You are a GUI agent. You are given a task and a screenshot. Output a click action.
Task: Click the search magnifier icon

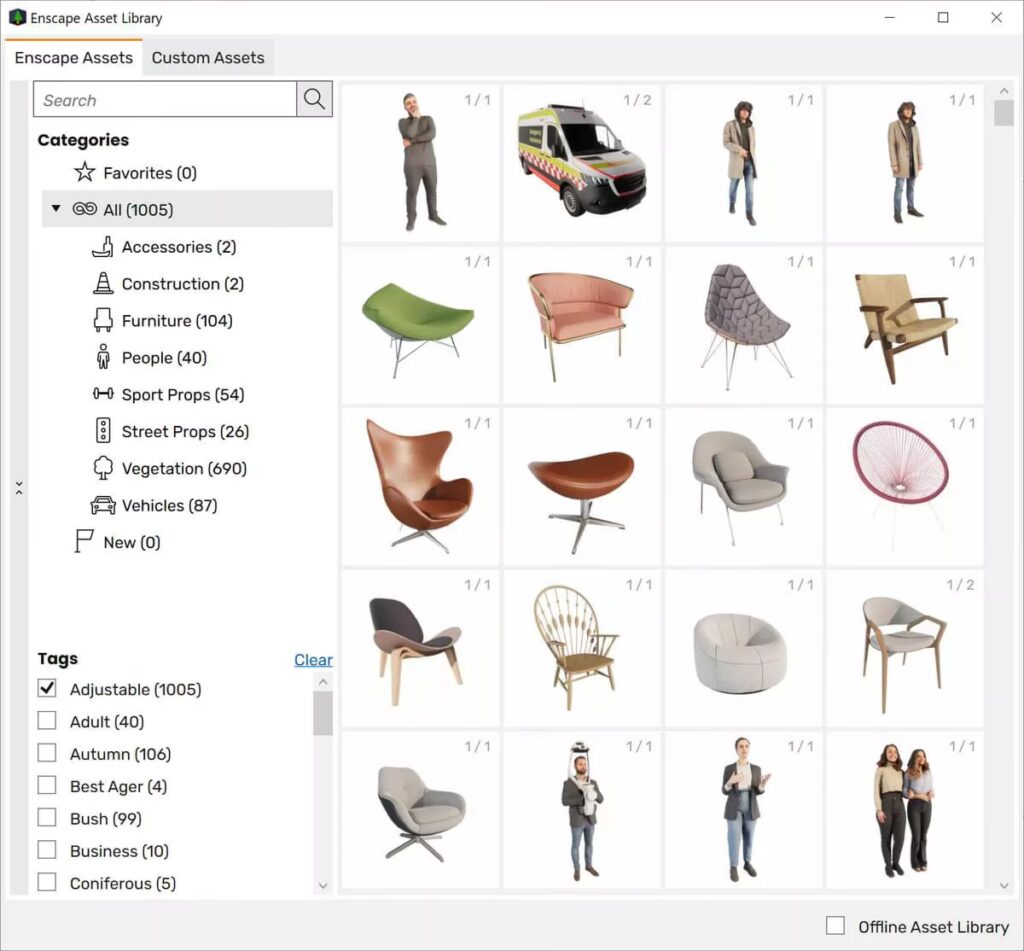pos(314,99)
